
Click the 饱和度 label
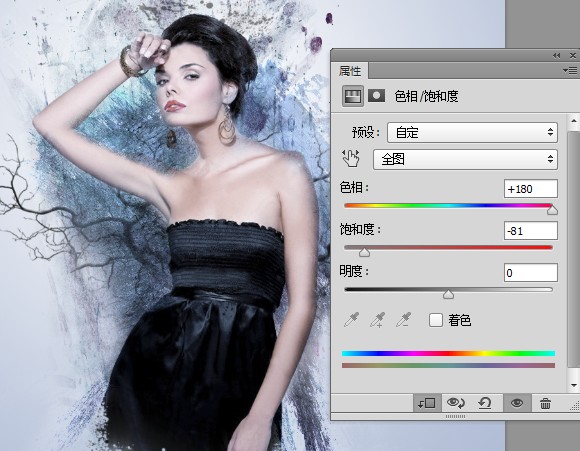(360, 229)
